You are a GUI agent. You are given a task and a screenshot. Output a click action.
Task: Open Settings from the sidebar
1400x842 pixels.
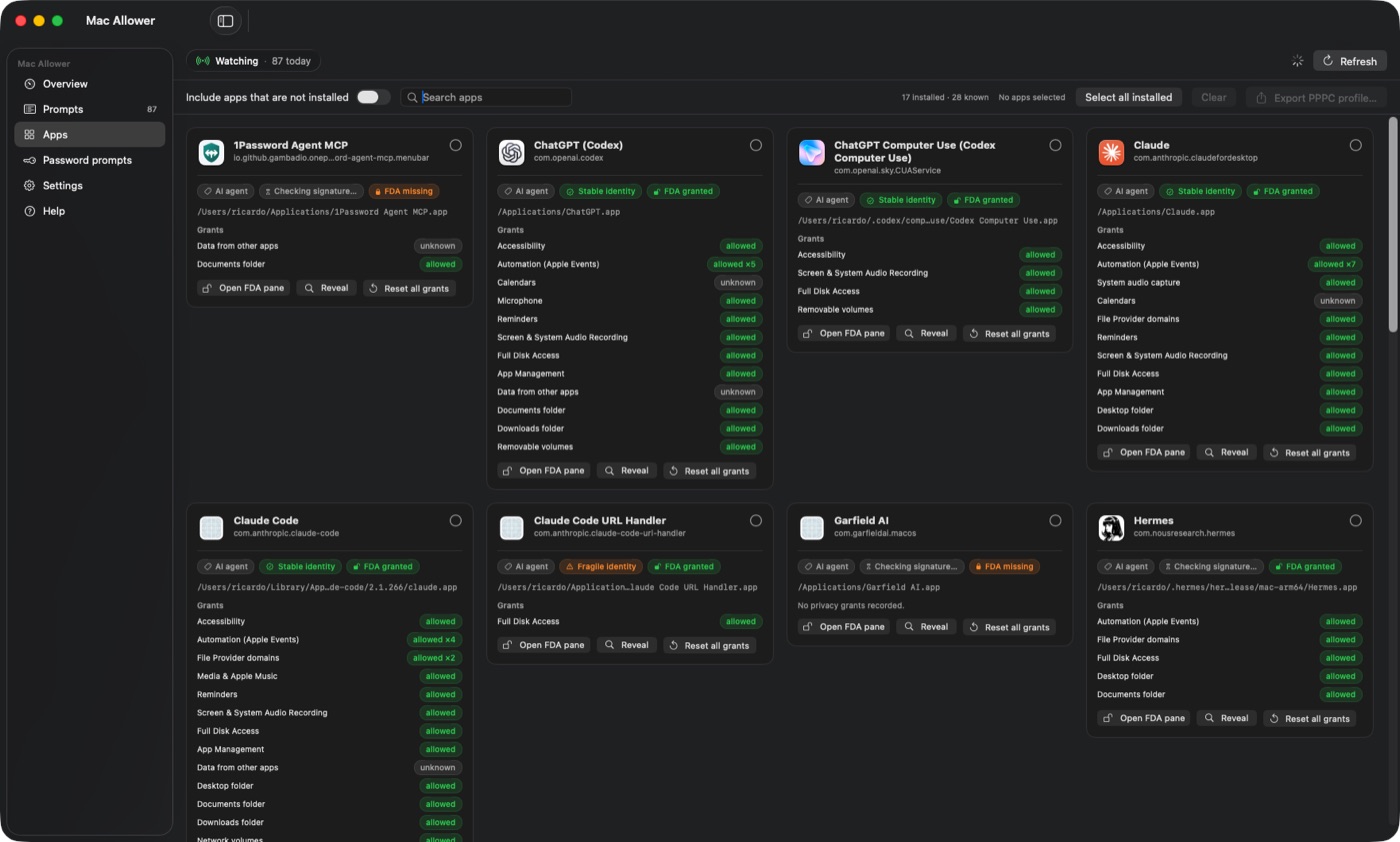90,185
